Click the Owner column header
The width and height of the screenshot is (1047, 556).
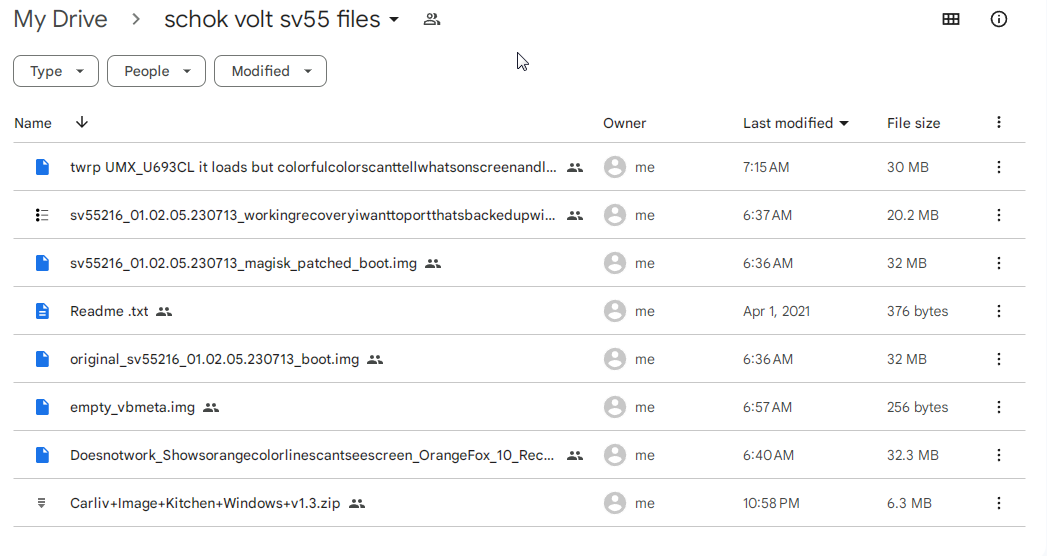point(624,123)
